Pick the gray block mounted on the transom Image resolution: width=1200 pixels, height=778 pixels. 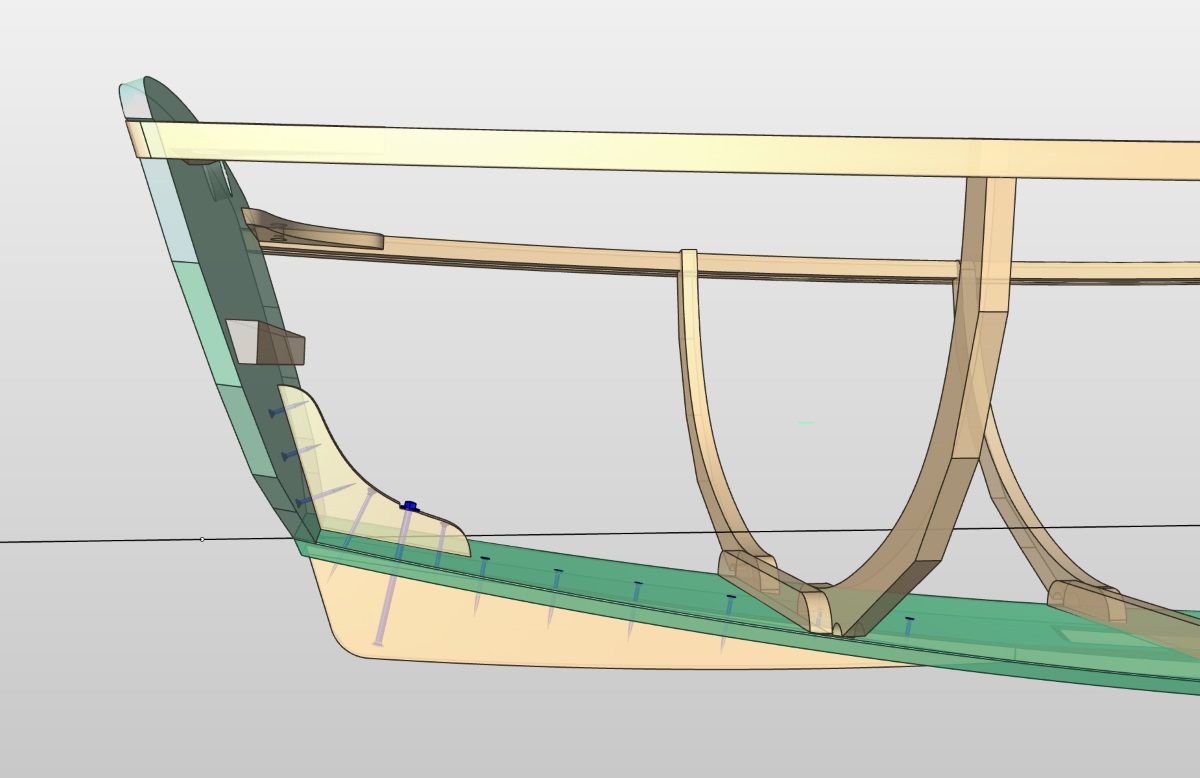click(265, 344)
